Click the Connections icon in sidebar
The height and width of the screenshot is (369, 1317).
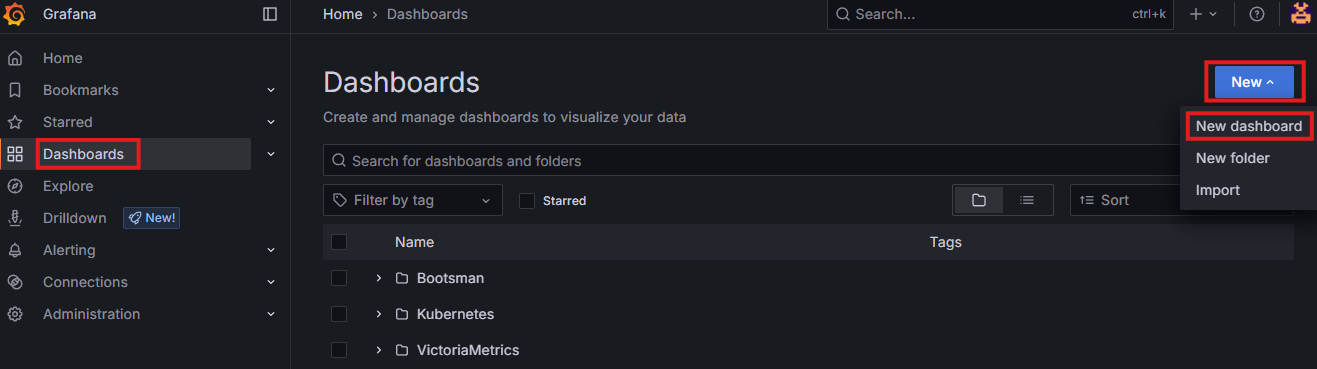coord(15,282)
